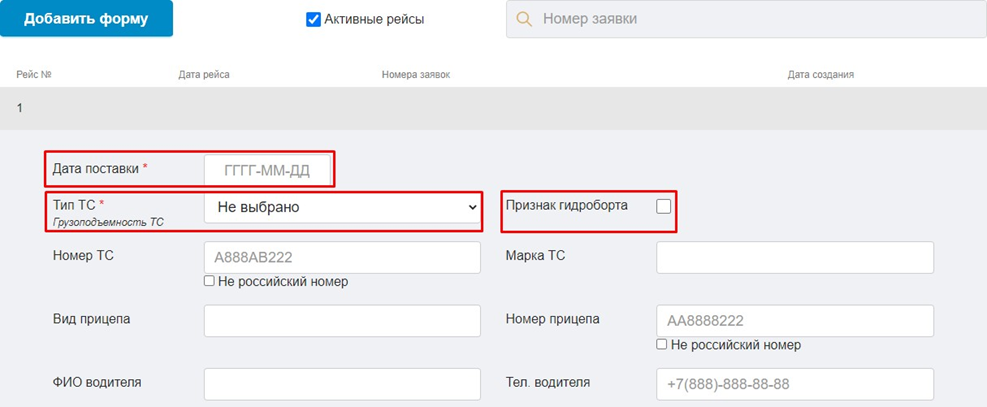Focus the Номер заявки search field
This screenshot has height=407, width=987.
[x=746, y=19]
